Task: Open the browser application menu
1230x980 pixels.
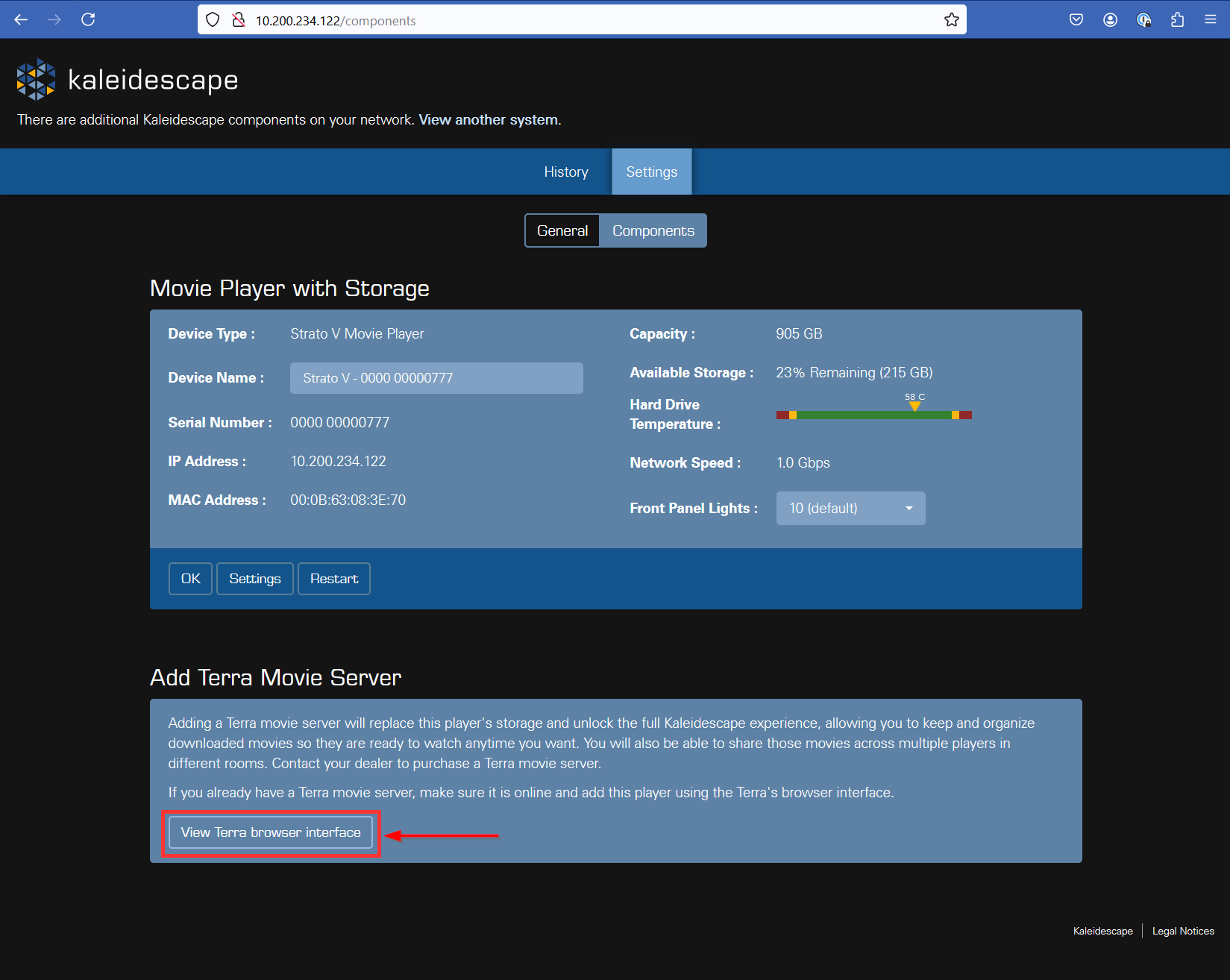Action: (1211, 19)
